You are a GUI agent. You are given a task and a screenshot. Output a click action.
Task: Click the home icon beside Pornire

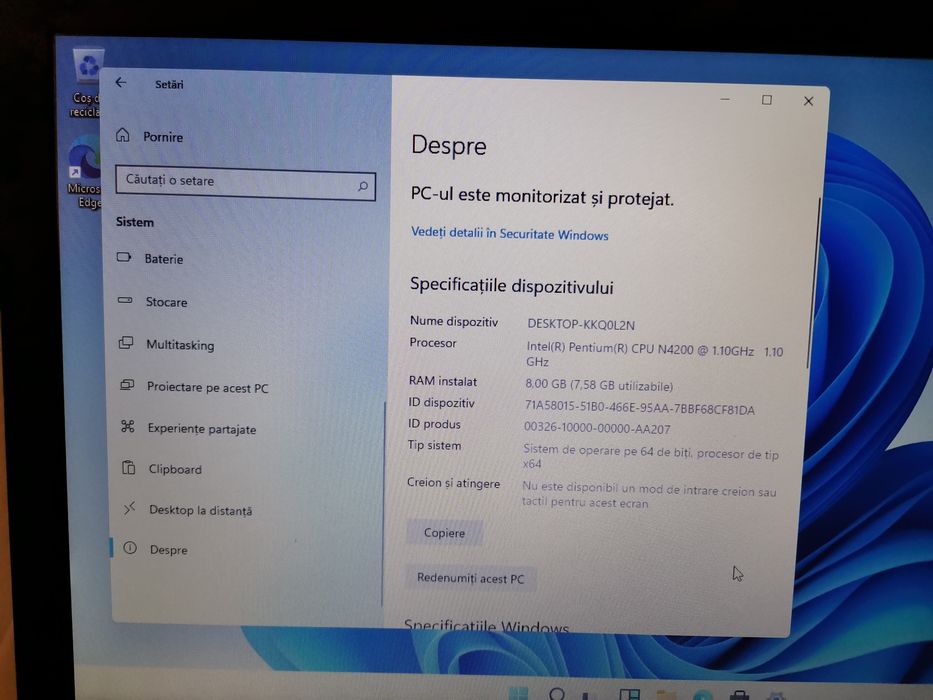(x=123, y=135)
